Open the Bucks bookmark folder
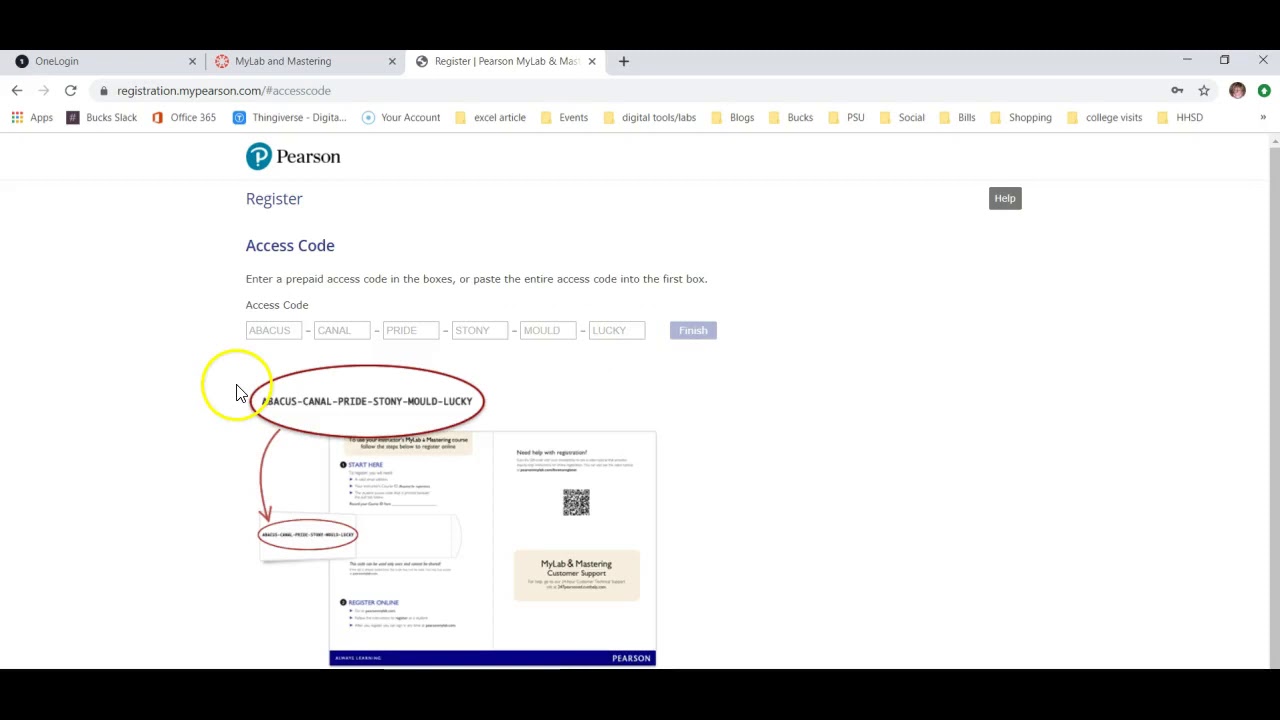The width and height of the screenshot is (1280, 720). pos(791,118)
